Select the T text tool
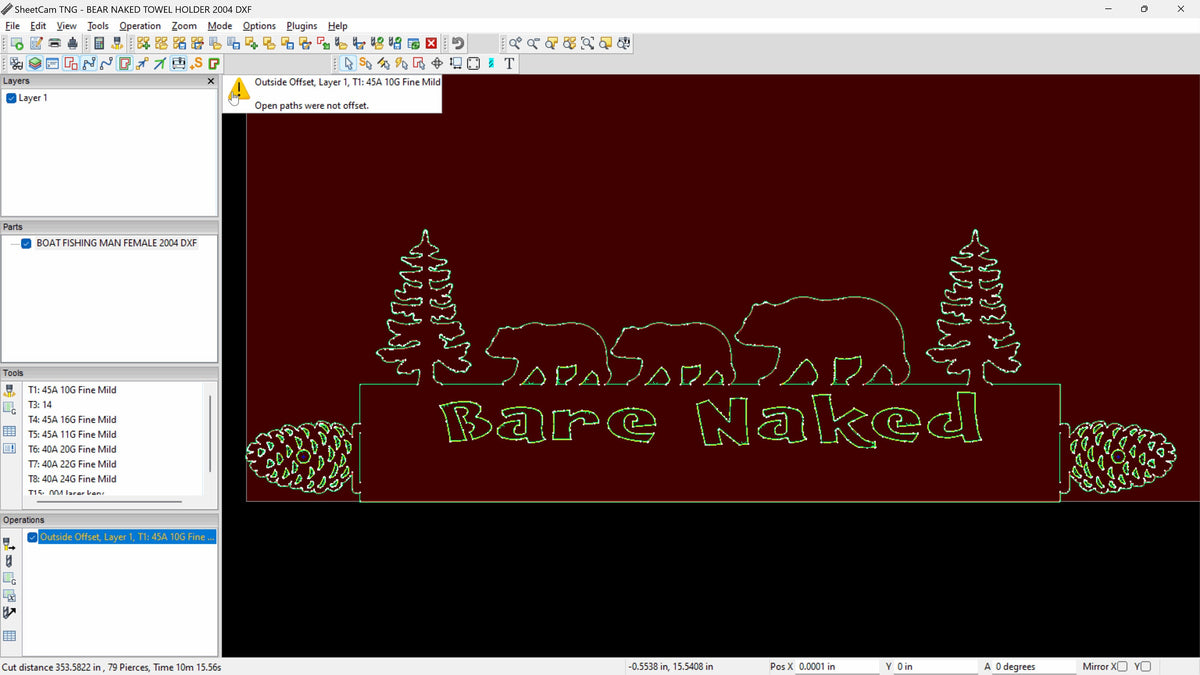The image size is (1200, 675). point(509,63)
